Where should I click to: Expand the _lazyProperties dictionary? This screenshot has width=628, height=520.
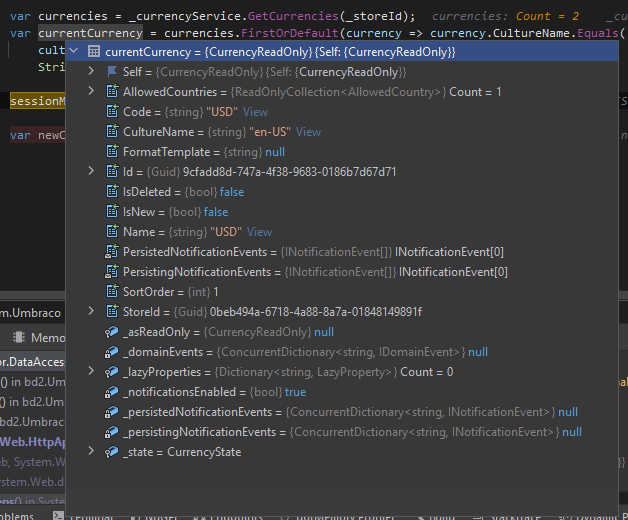(x=91, y=371)
